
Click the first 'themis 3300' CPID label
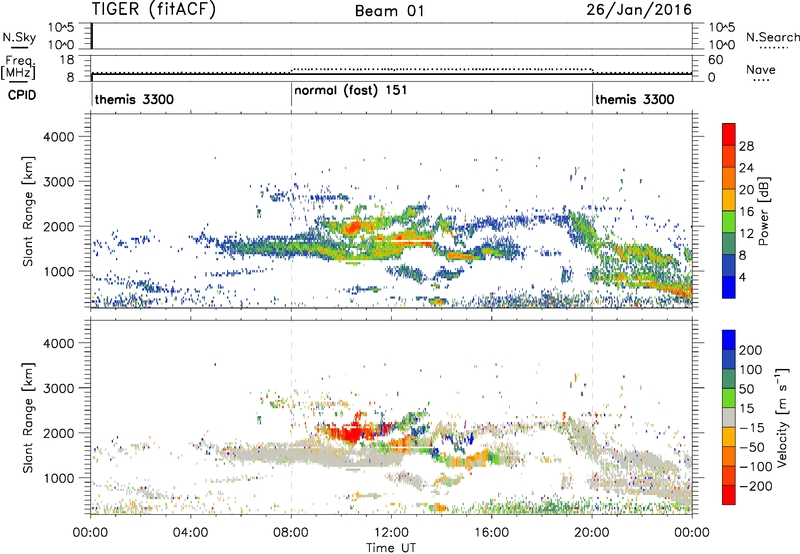(134, 99)
